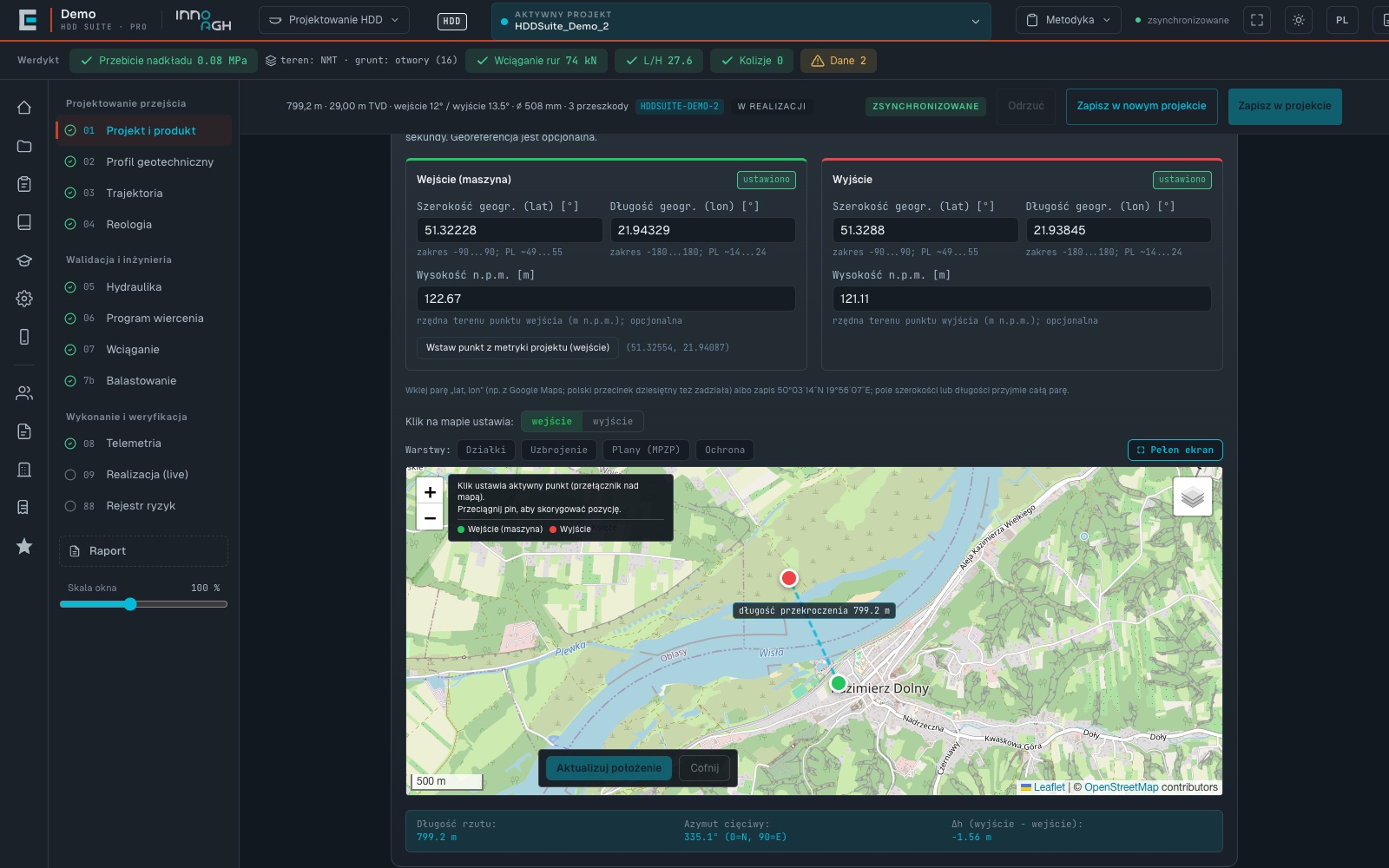Open Pełen ekran map view
The height and width of the screenshot is (868, 1389).
click(1175, 450)
